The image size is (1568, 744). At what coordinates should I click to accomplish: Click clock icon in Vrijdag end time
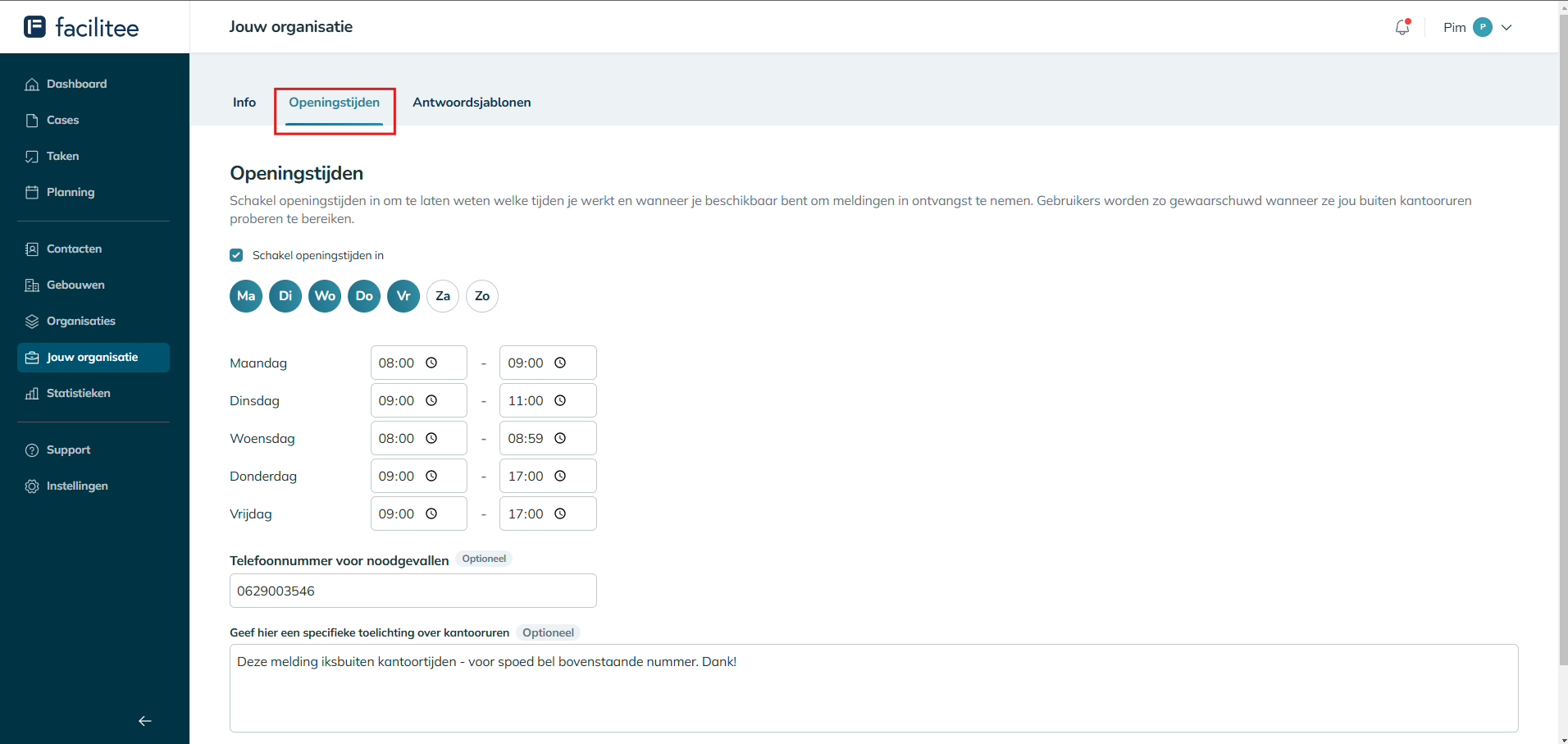tap(560, 513)
